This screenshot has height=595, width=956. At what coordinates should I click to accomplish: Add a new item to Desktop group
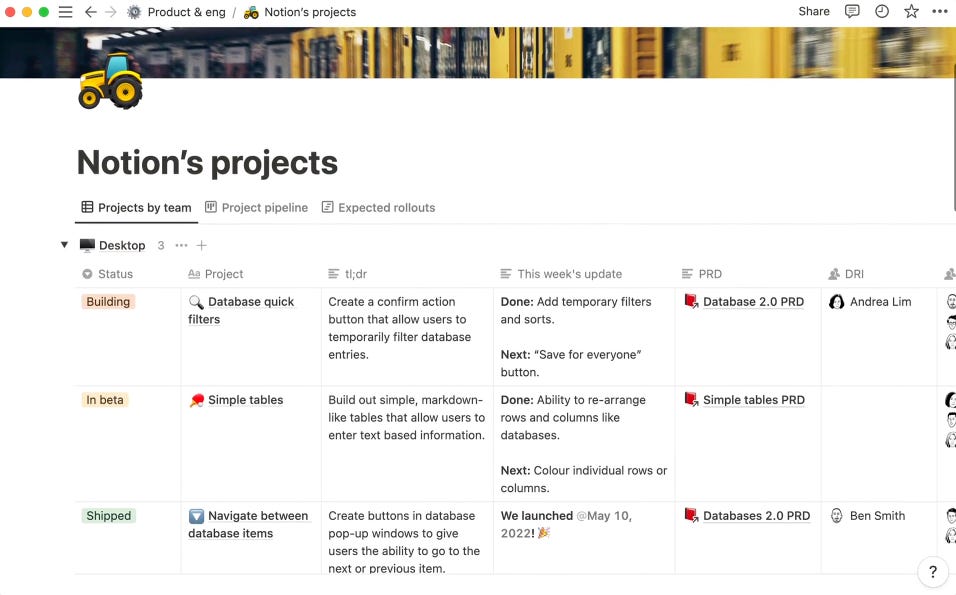coord(201,245)
